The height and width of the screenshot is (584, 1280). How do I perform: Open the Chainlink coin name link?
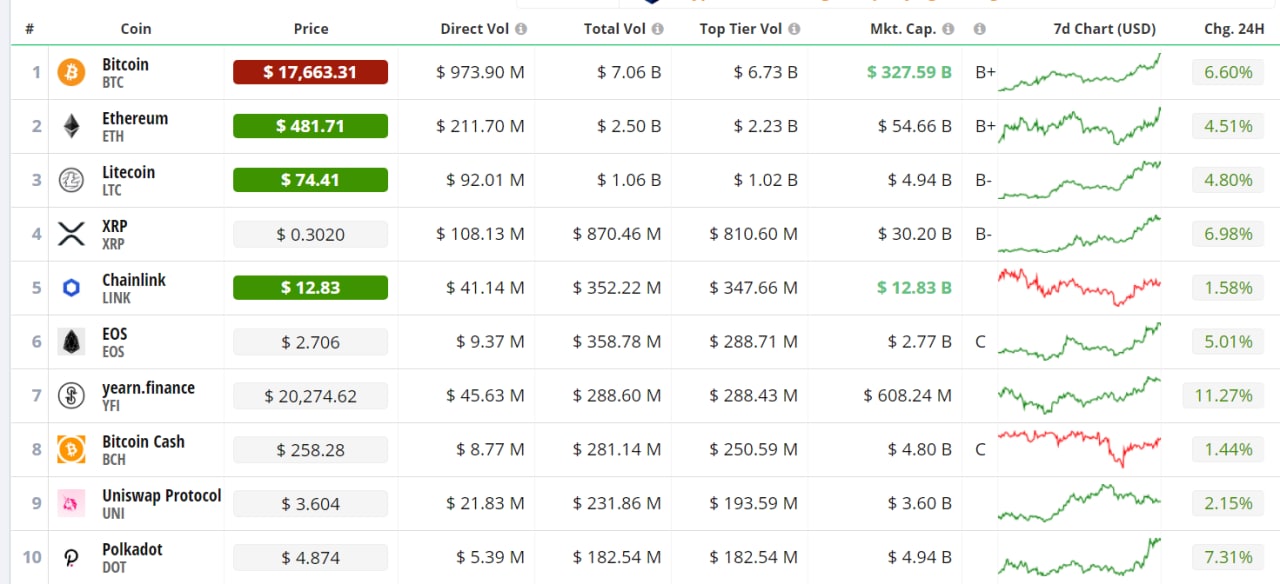134,281
